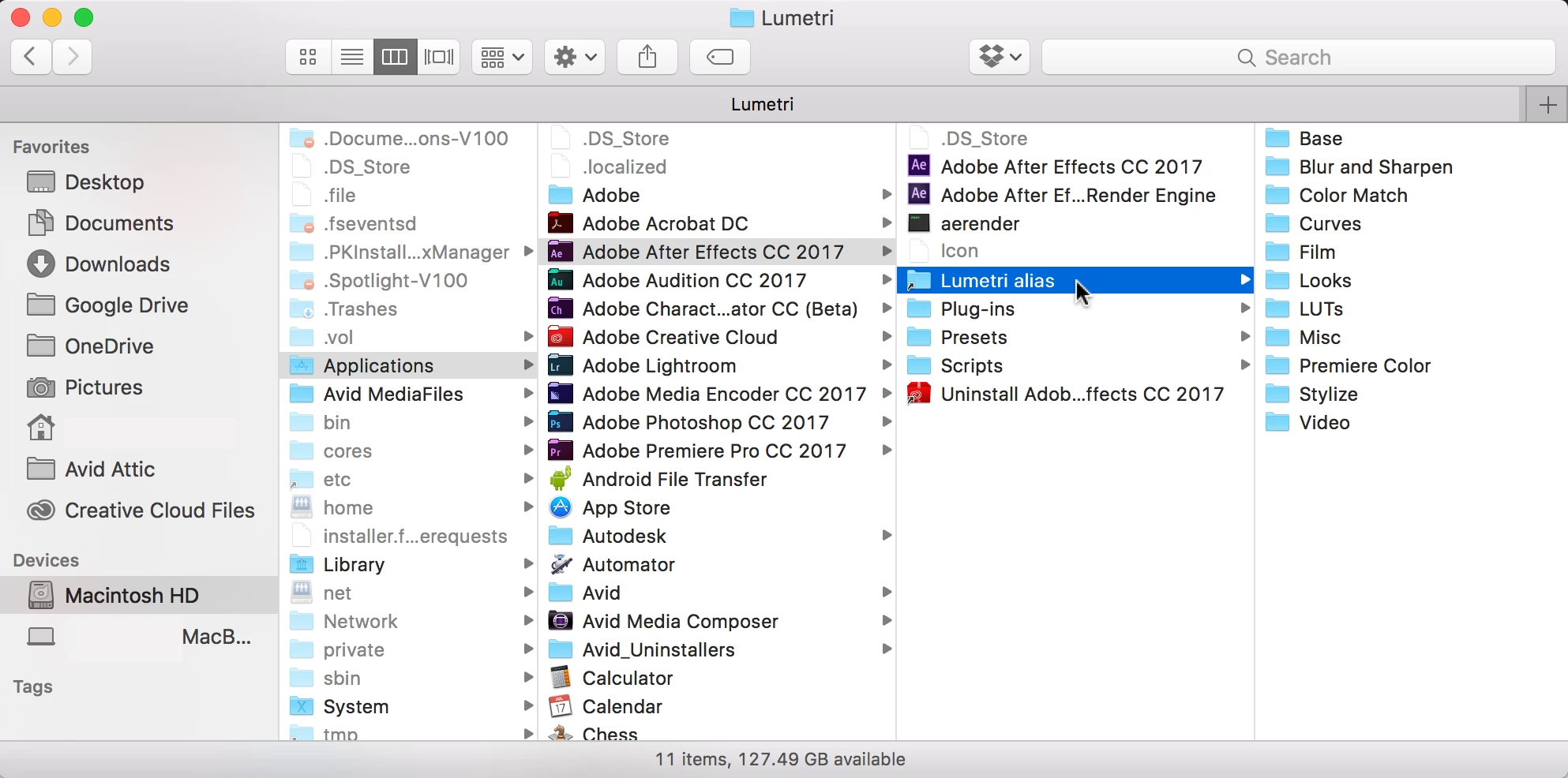Click the home folder icon in sidebar
1568x778 pixels.
point(41,428)
